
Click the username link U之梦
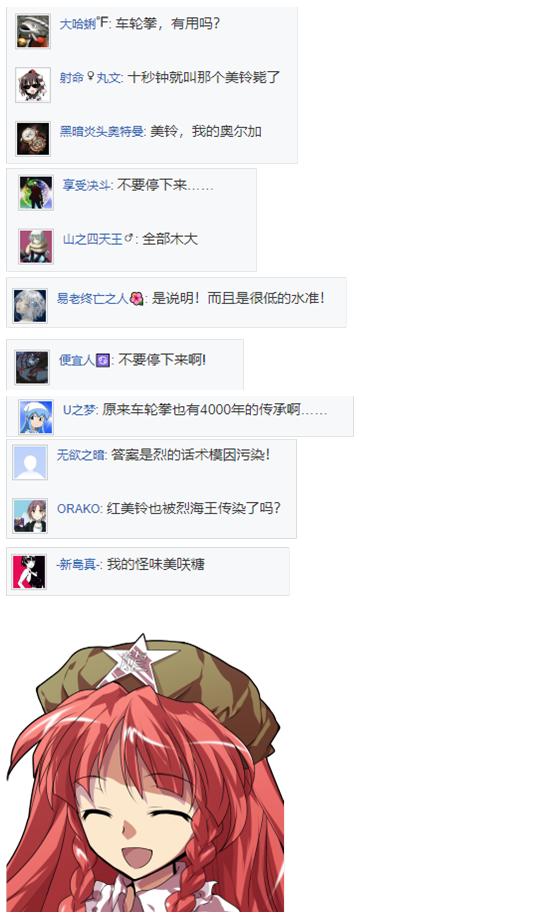click(x=80, y=410)
